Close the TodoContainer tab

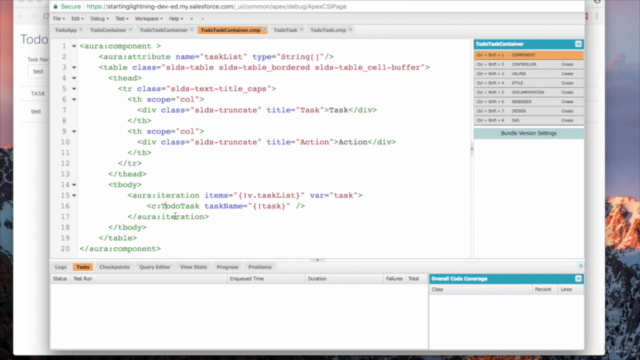coord(130,30)
